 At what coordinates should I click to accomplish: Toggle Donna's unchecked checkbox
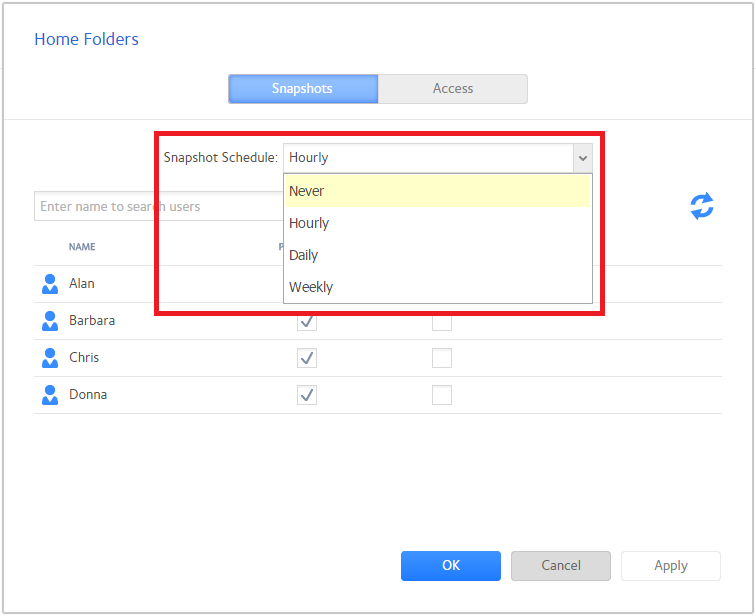tap(442, 395)
